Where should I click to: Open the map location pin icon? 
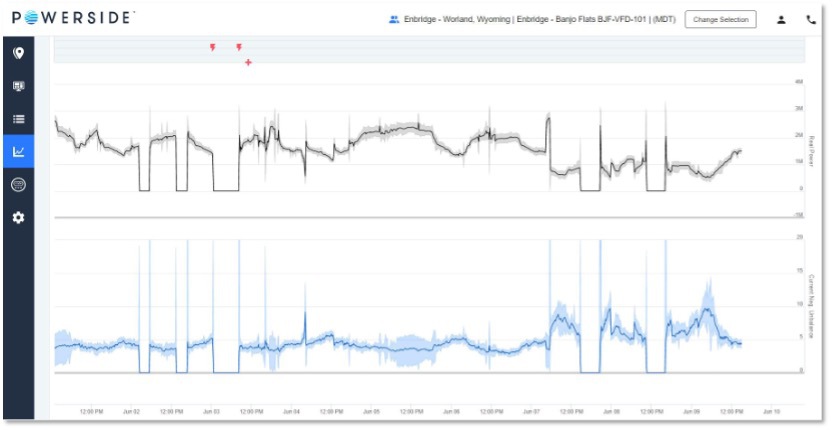(x=19, y=53)
